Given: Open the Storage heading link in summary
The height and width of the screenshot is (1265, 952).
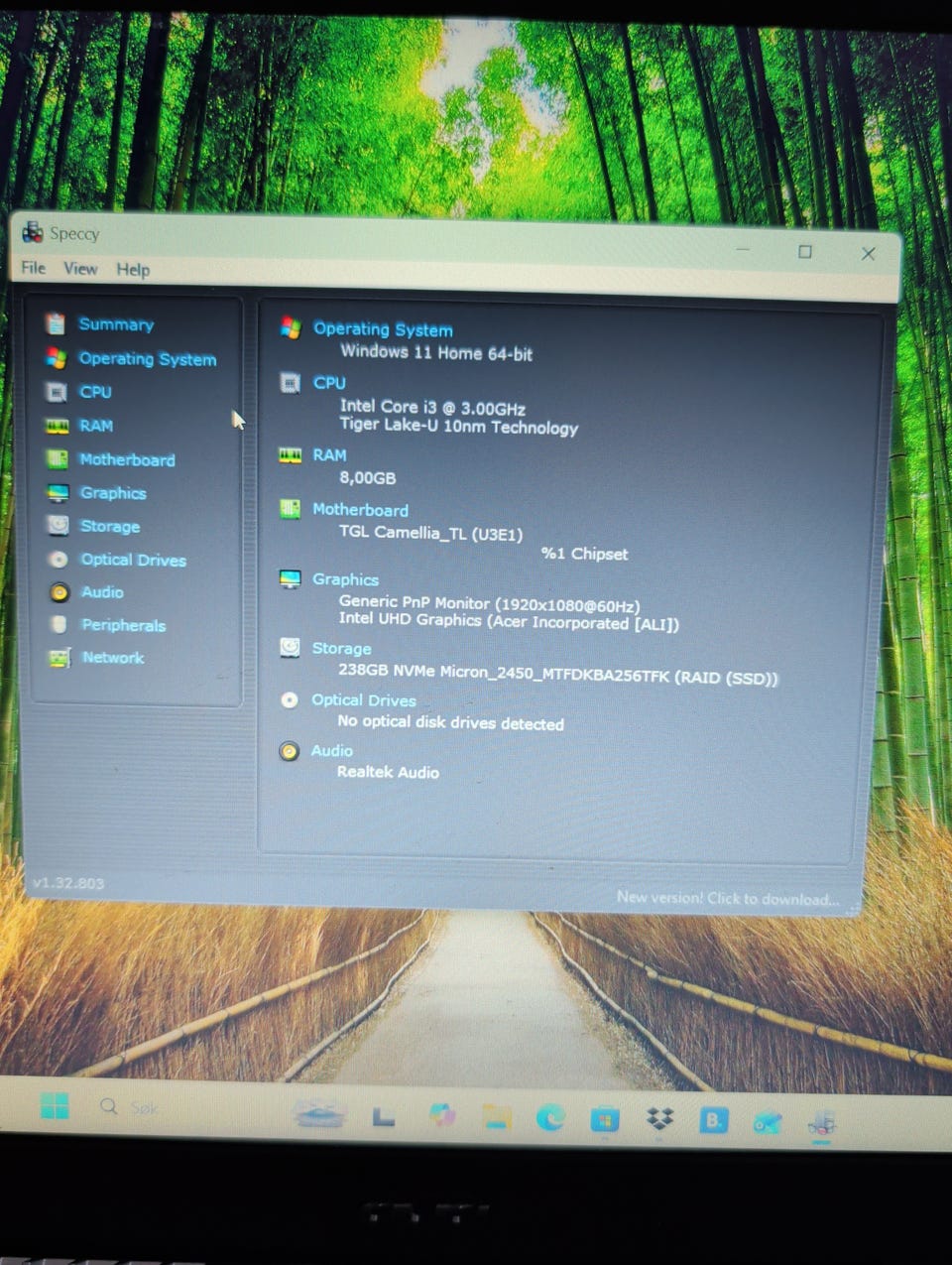Looking at the screenshot, I should 341,649.
